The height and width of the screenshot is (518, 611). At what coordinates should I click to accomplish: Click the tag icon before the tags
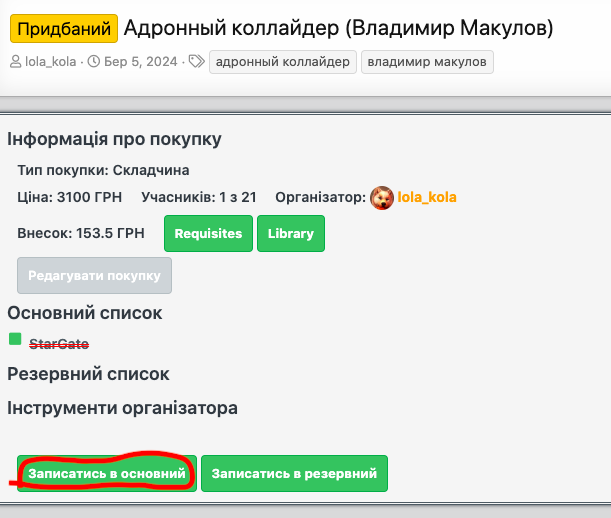click(196, 62)
